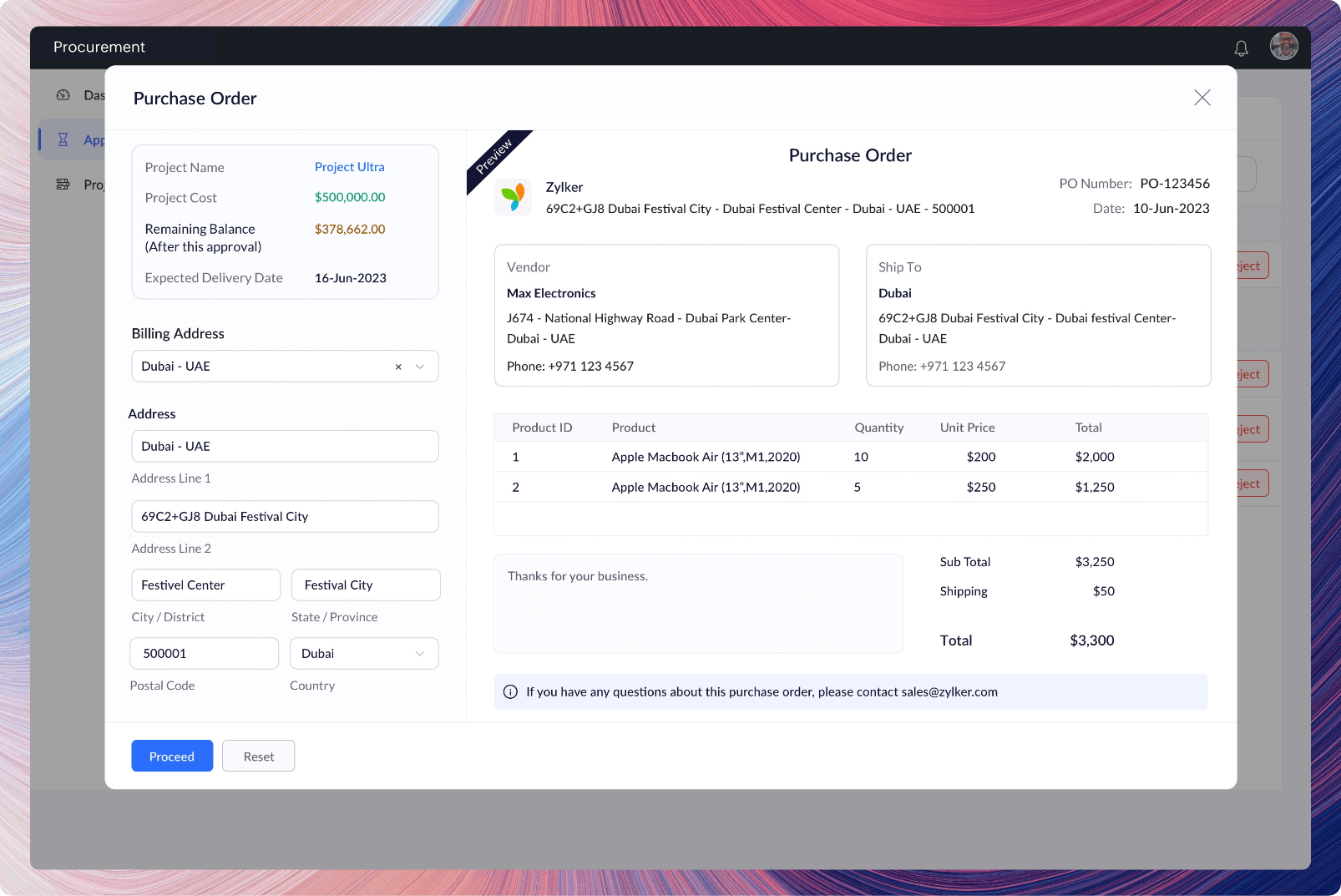Click the Unit Price column header
1341x896 pixels.
(x=967, y=428)
